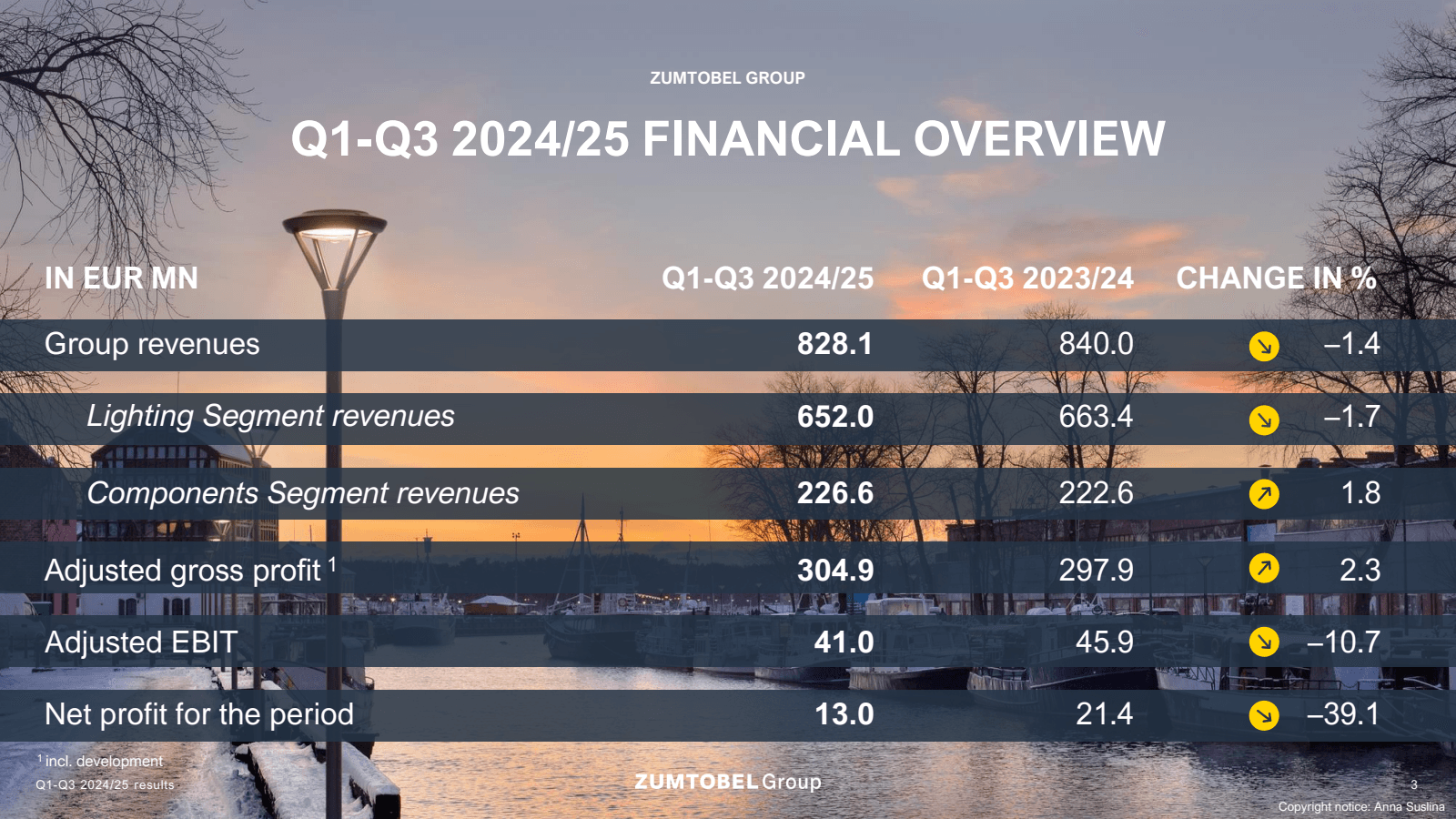This screenshot has height=819, width=1456.
Task: Click the ZUMTOBEL Group logo at bottom
Action: coord(728,782)
